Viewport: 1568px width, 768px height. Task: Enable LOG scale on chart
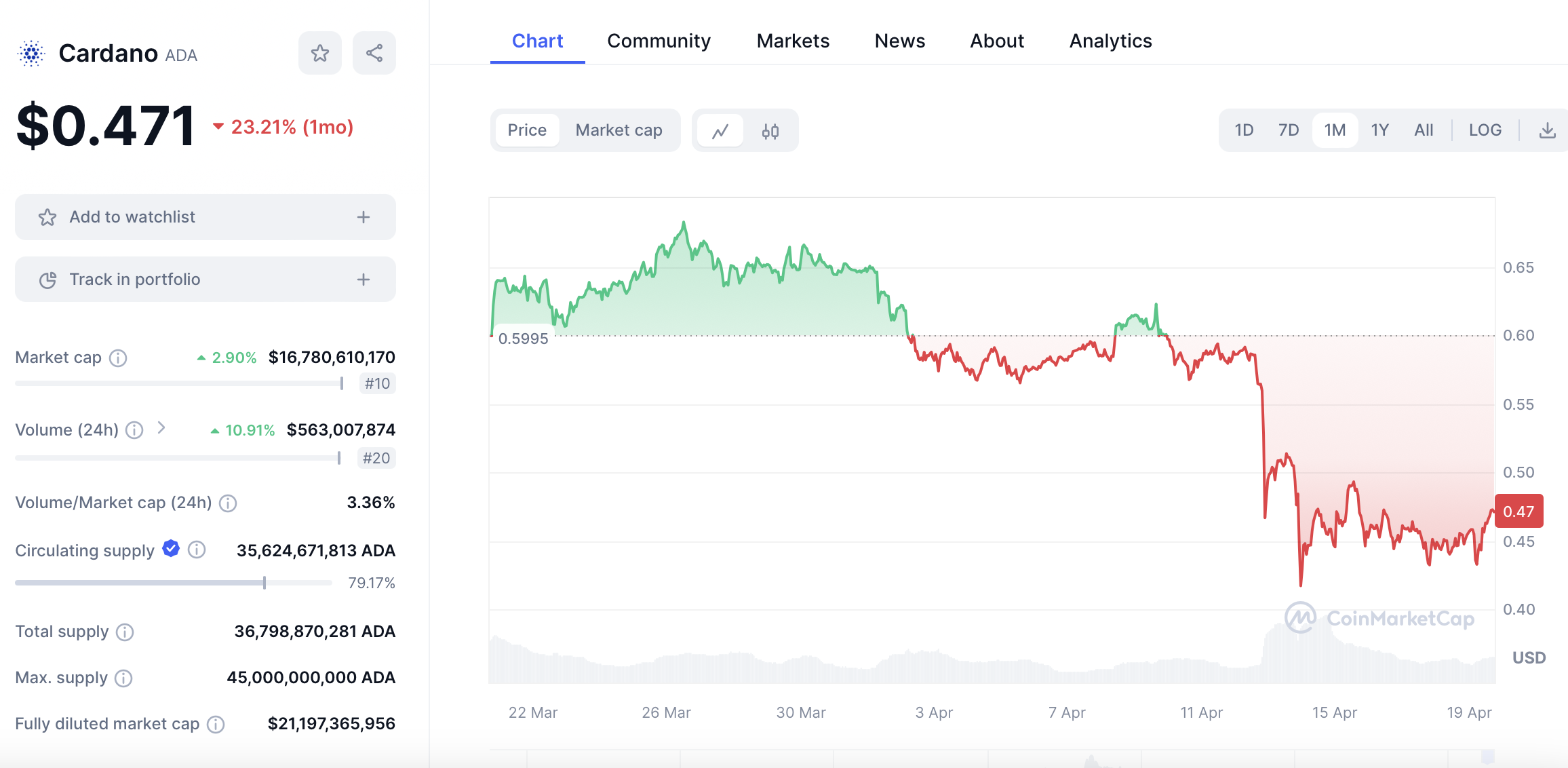pos(1485,130)
